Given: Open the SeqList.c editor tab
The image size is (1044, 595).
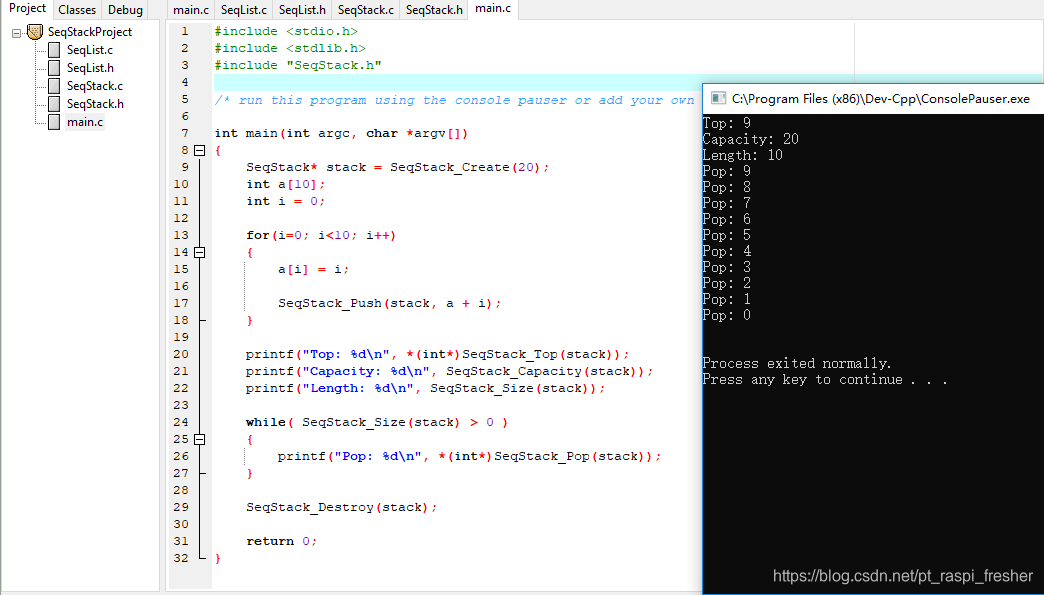Looking at the screenshot, I should click(x=244, y=10).
